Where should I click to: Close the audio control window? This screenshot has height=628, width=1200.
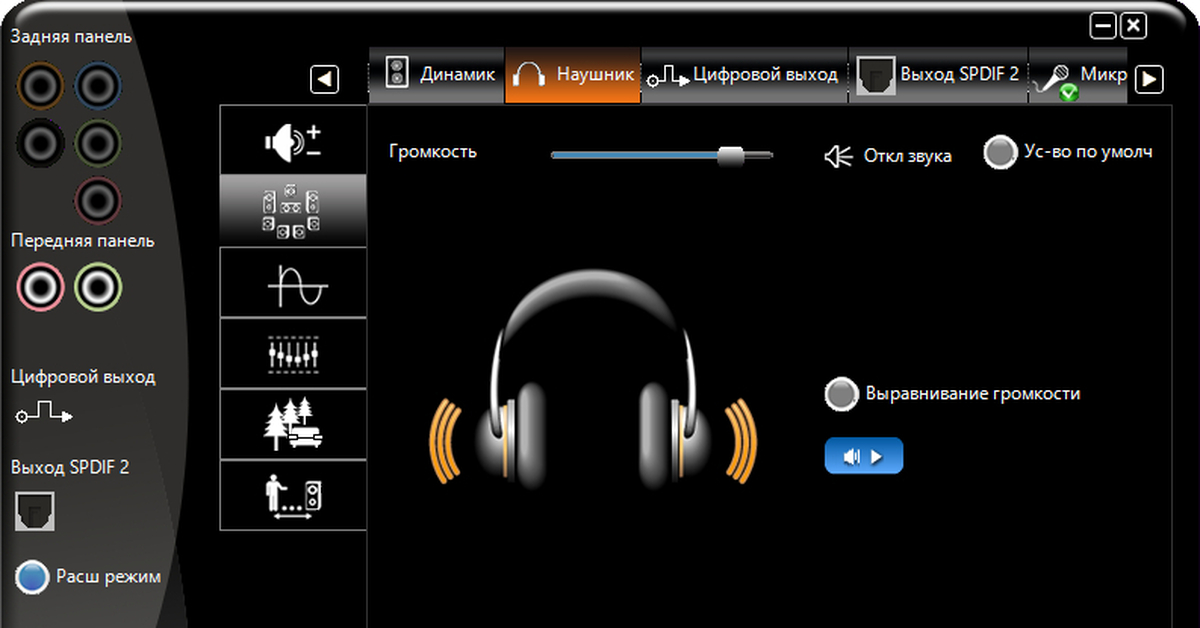(x=1132, y=25)
